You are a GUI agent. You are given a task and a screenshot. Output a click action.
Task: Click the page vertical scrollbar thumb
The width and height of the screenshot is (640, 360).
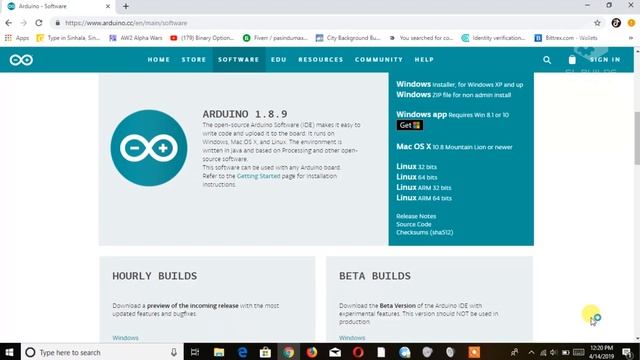tap(637, 138)
